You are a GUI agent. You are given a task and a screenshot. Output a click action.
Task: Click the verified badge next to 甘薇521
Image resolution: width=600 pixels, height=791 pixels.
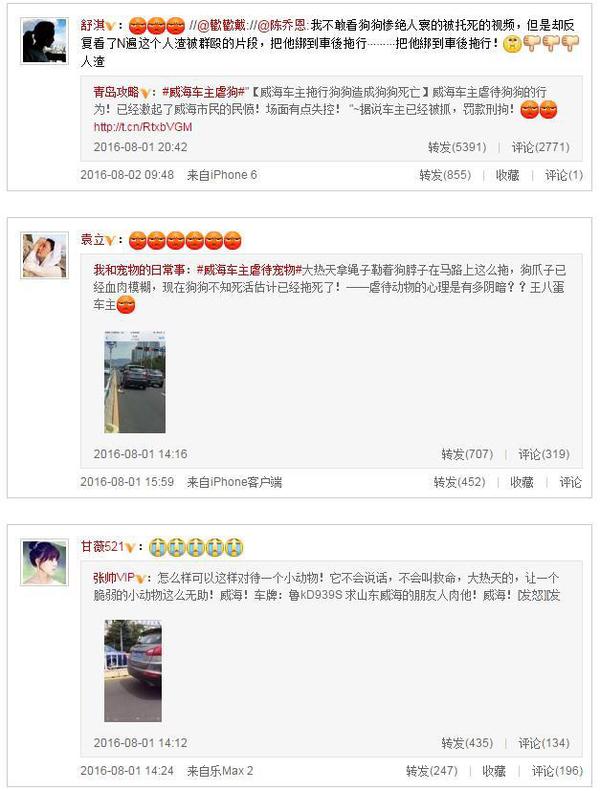click(130, 547)
